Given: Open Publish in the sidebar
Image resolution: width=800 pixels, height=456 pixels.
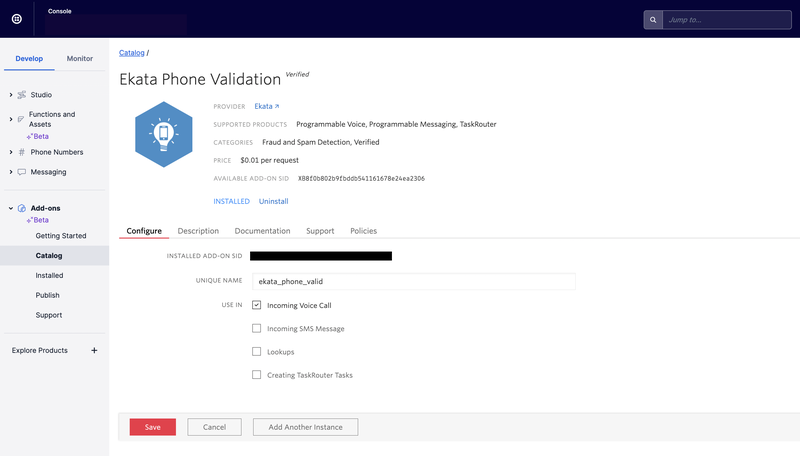Looking at the screenshot, I should [47, 295].
